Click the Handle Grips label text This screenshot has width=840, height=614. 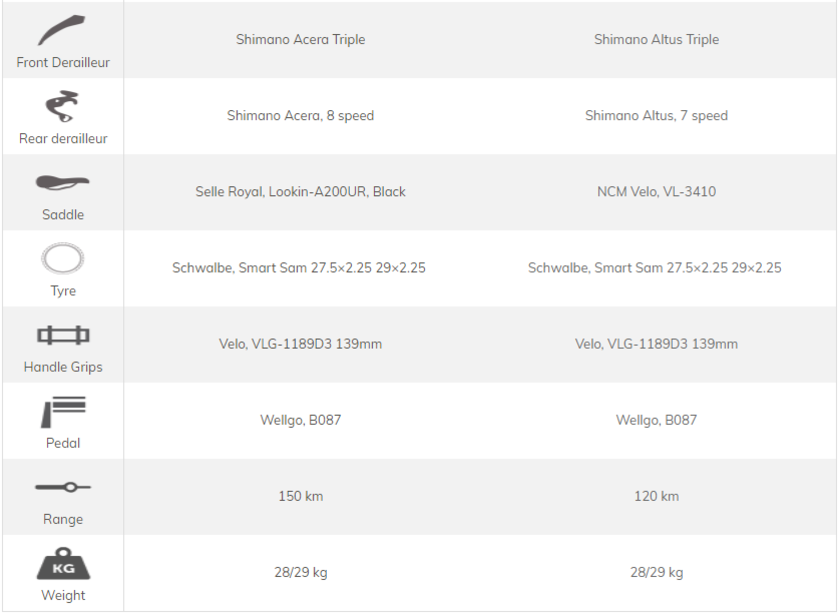coord(63,367)
